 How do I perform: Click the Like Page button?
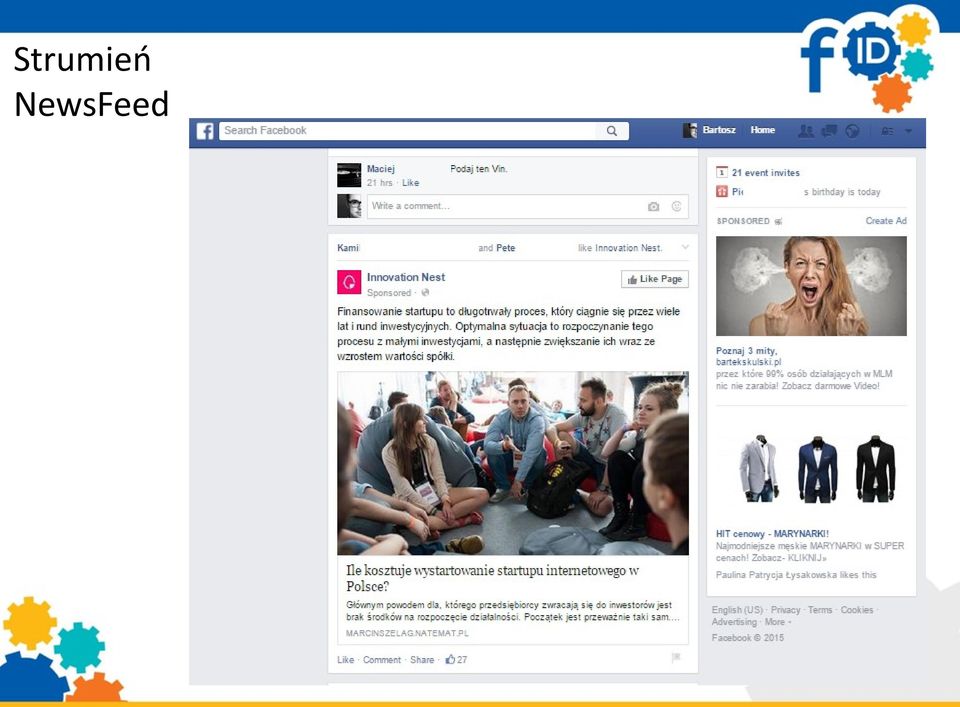[654, 279]
